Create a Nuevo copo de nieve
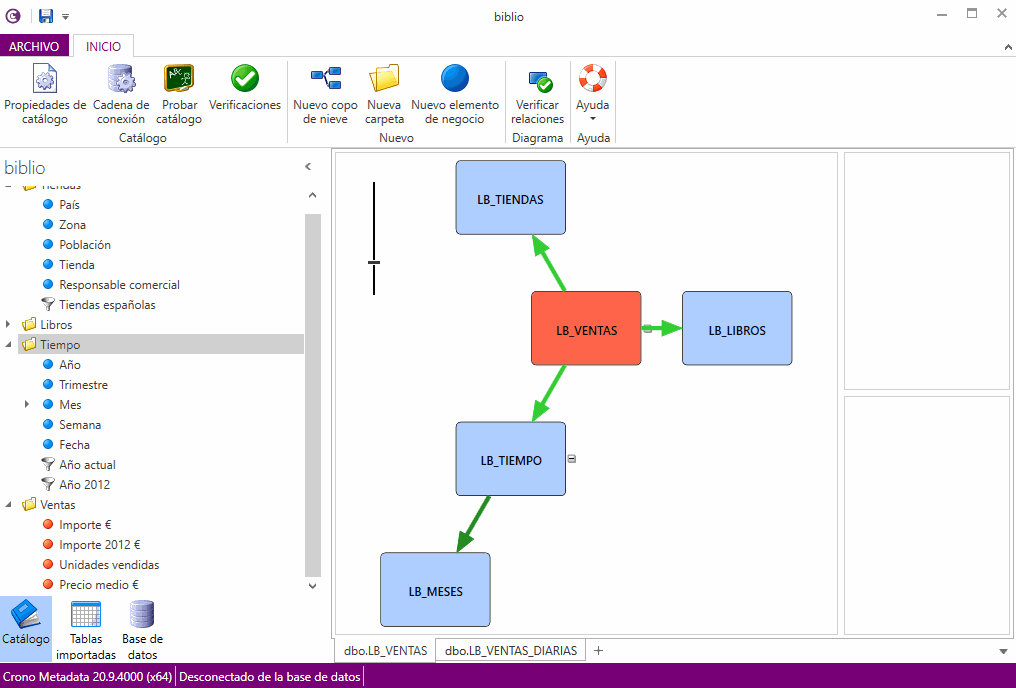Image resolution: width=1016 pixels, height=688 pixels. pyautogui.click(x=325, y=94)
